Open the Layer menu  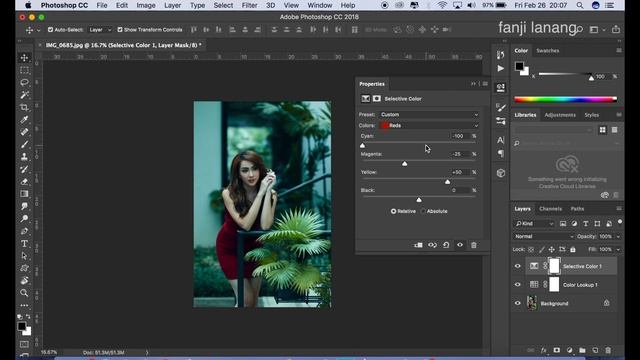(x=173, y=5)
